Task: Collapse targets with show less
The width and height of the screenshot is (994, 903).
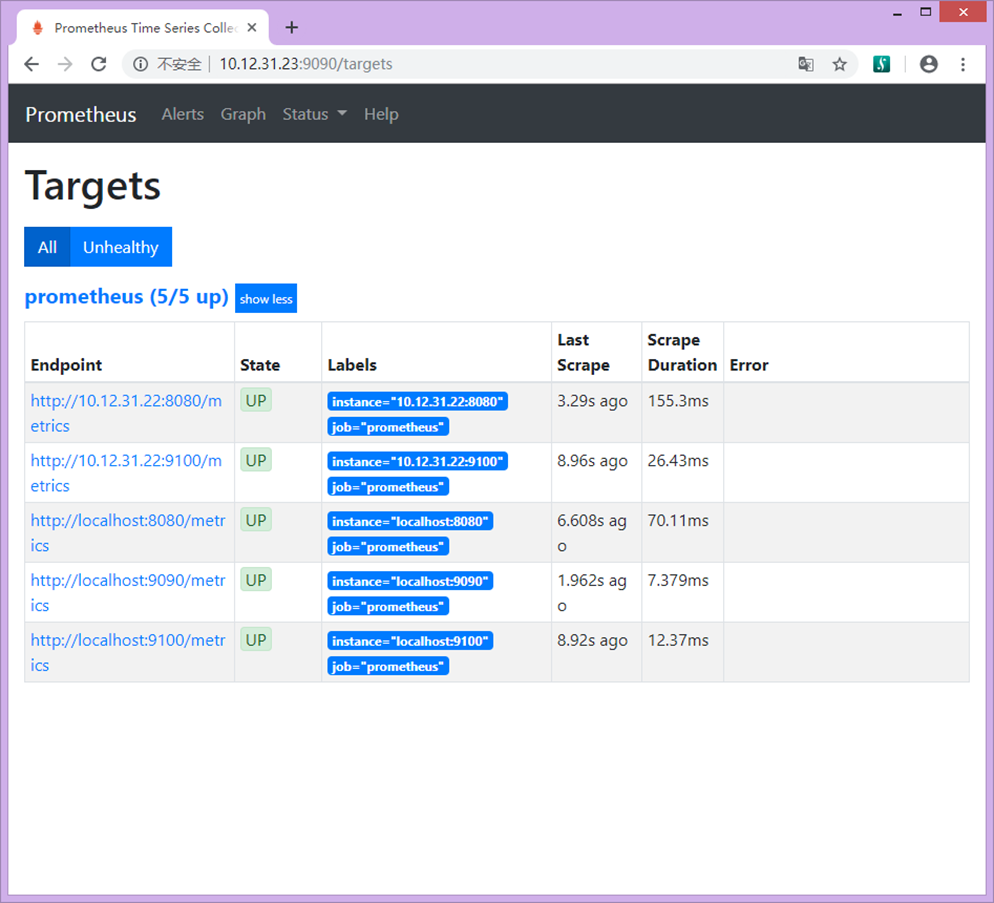Action: (266, 299)
